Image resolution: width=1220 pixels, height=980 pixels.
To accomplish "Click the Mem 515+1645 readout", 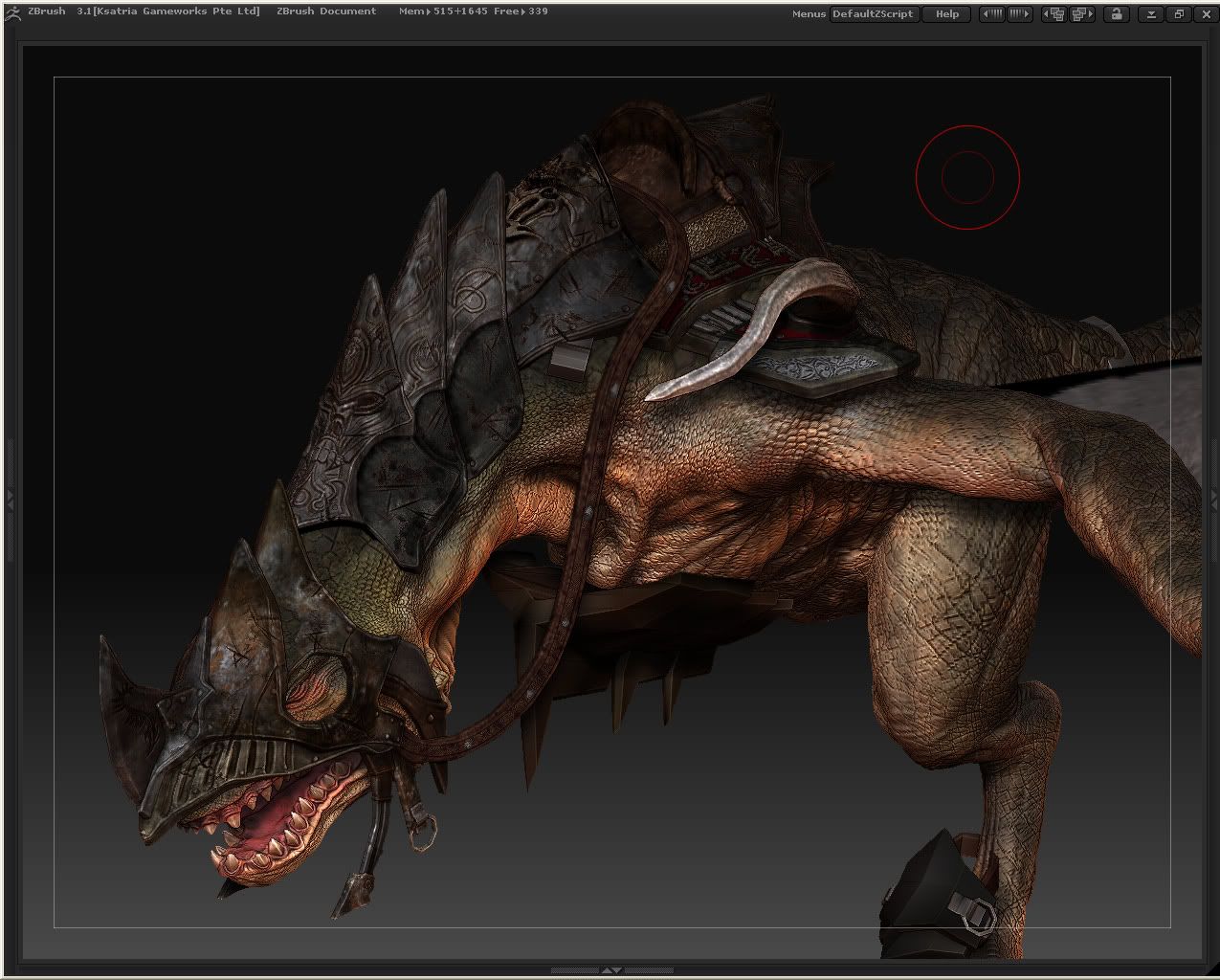I will click(444, 11).
